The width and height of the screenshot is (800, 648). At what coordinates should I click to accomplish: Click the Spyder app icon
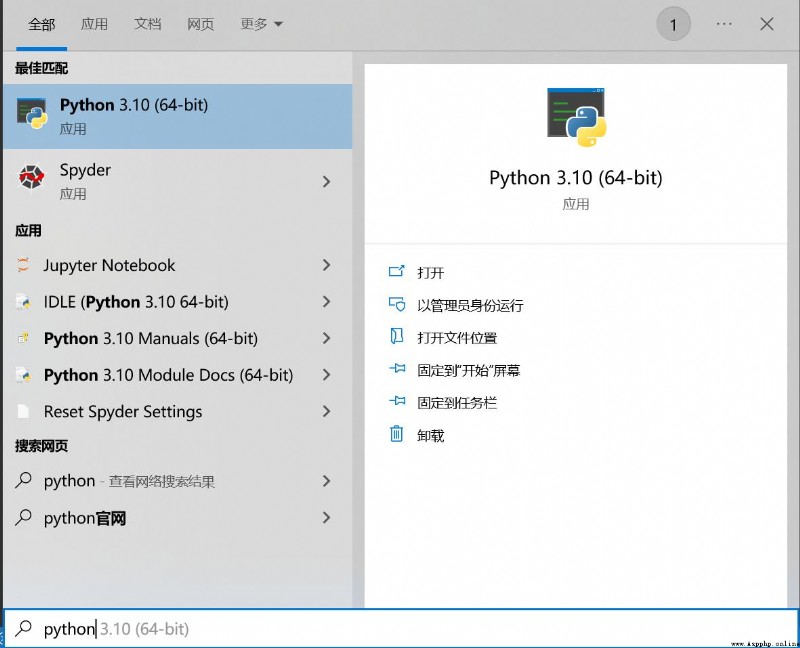(x=32, y=178)
